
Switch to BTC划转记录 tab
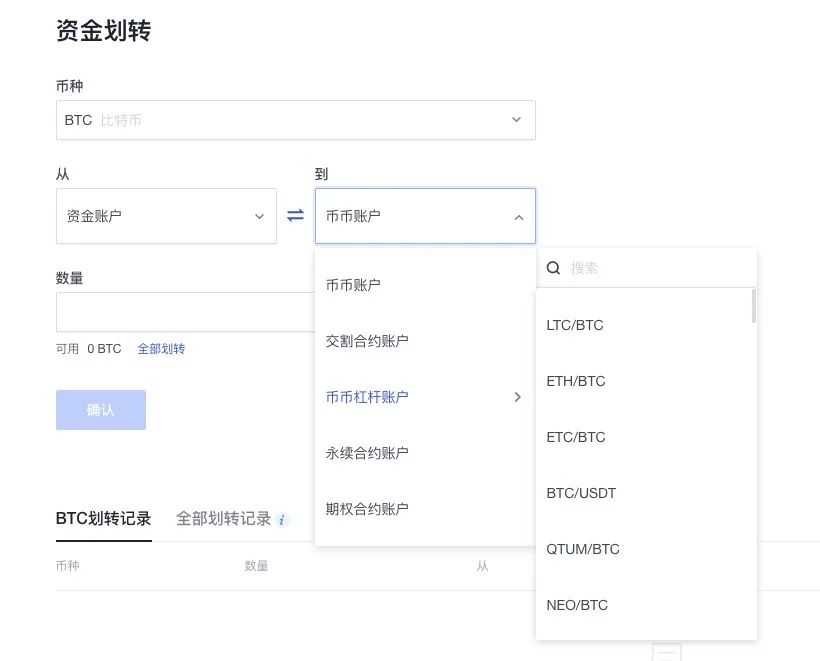(104, 519)
